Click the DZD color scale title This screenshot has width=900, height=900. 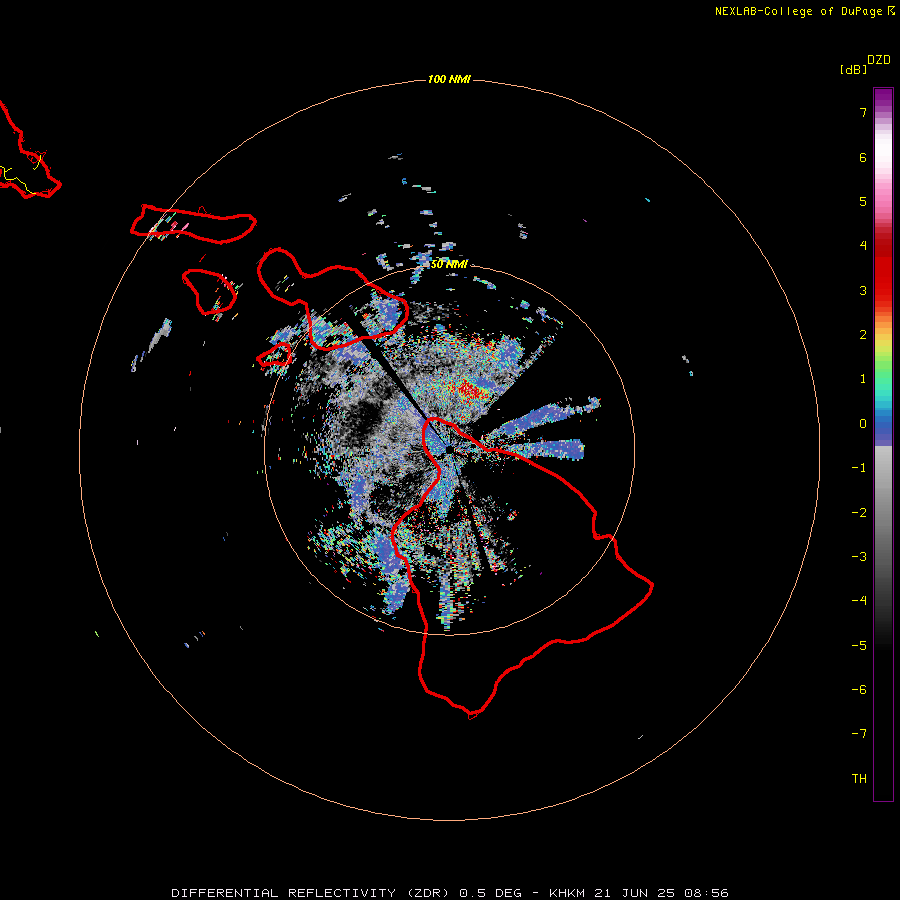pyautogui.click(x=879, y=60)
